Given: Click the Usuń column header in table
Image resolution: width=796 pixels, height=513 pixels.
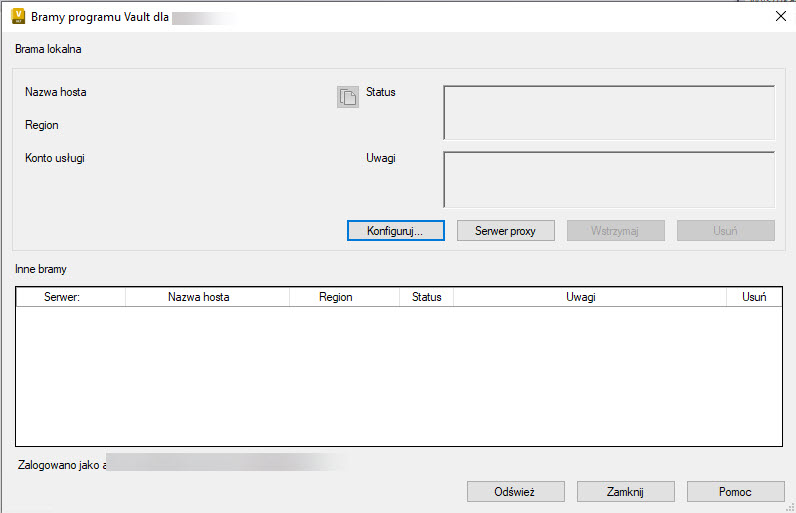Looking at the screenshot, I should 754,297.
